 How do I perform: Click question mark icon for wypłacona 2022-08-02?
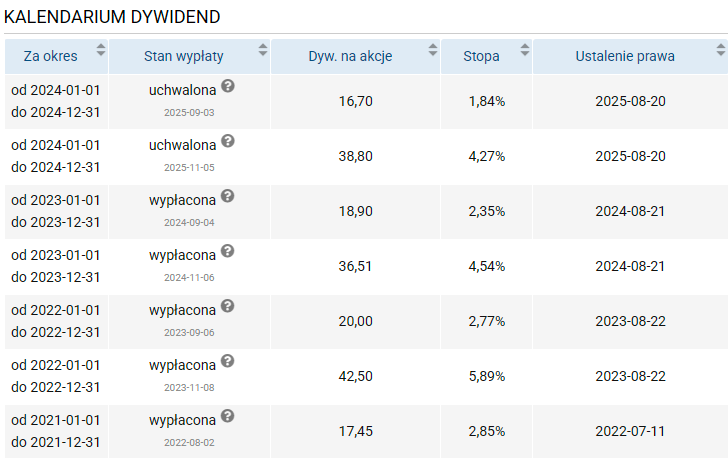tap(228, 416)
